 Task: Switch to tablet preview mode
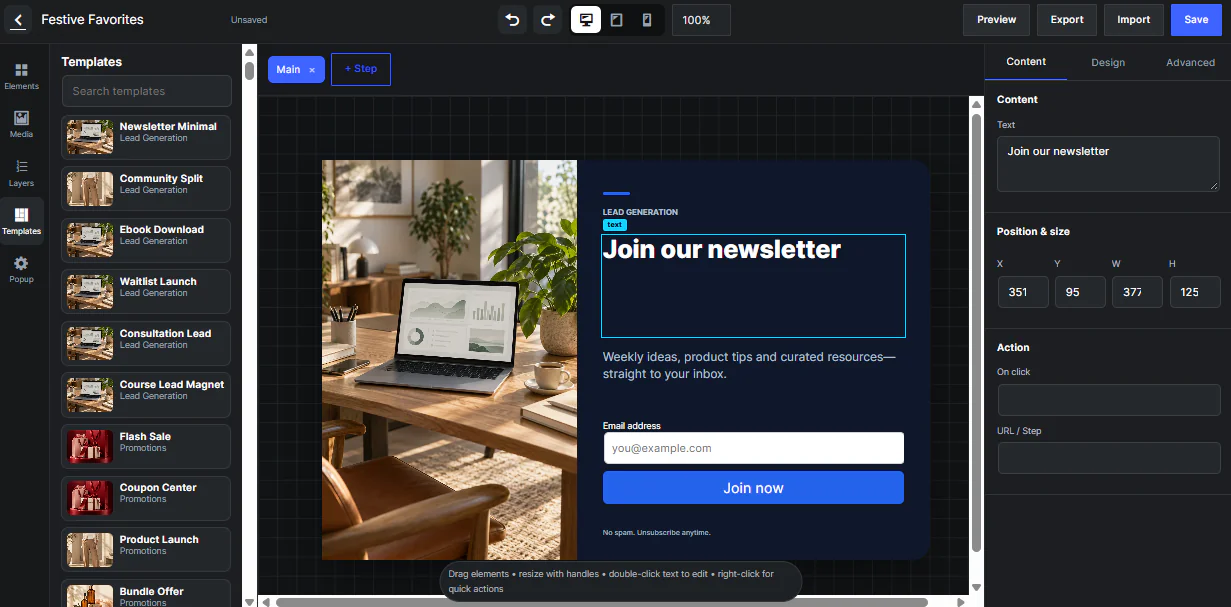point(617,20)
